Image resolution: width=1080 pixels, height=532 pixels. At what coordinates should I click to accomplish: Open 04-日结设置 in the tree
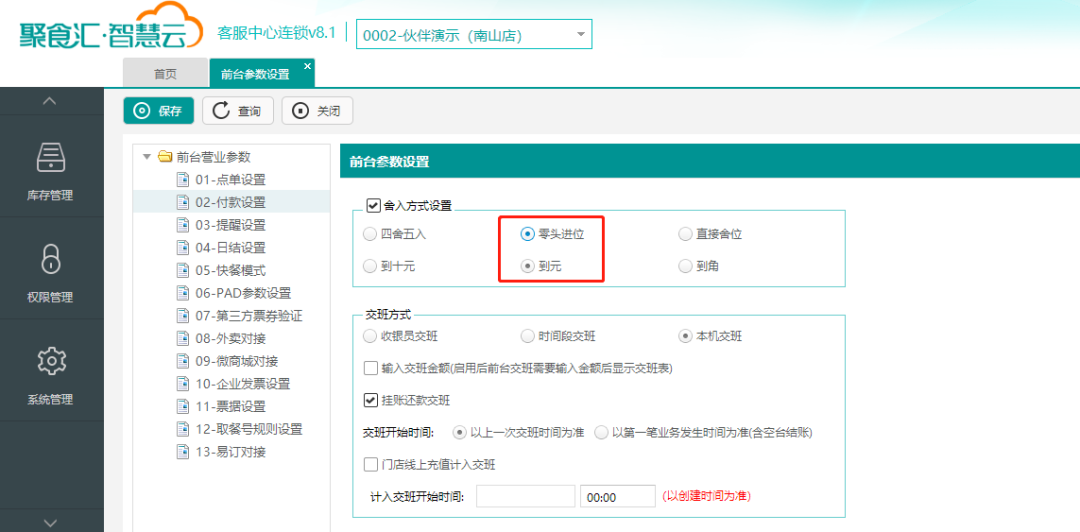[x=229, y=248]
